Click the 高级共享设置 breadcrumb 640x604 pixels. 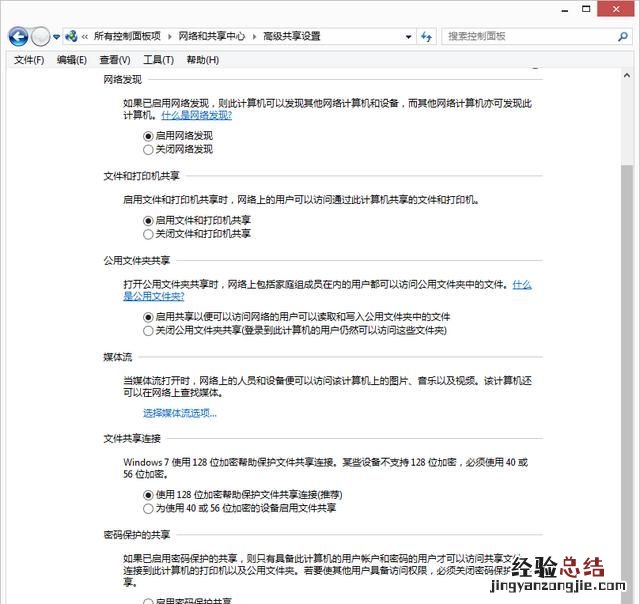pyautogui.click(x=291, y=36)
